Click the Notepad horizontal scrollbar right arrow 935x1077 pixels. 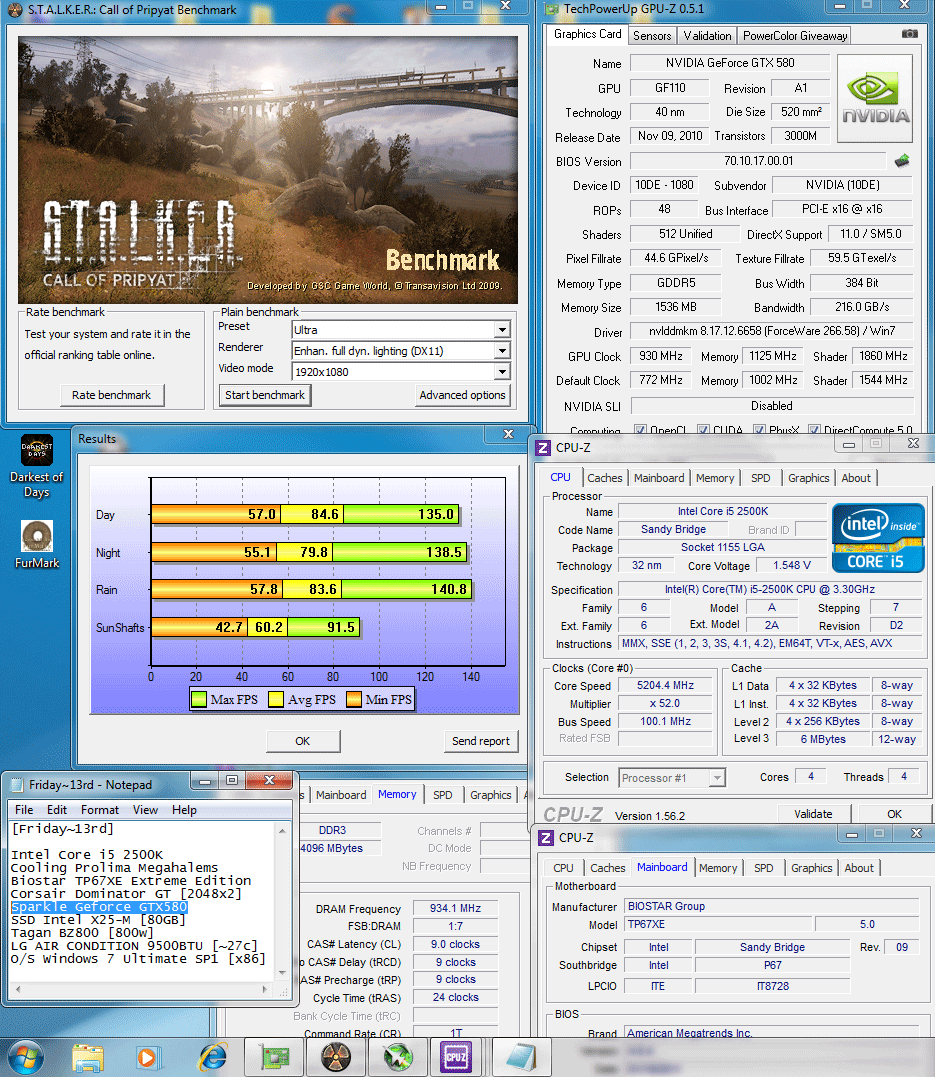(265, 990)
